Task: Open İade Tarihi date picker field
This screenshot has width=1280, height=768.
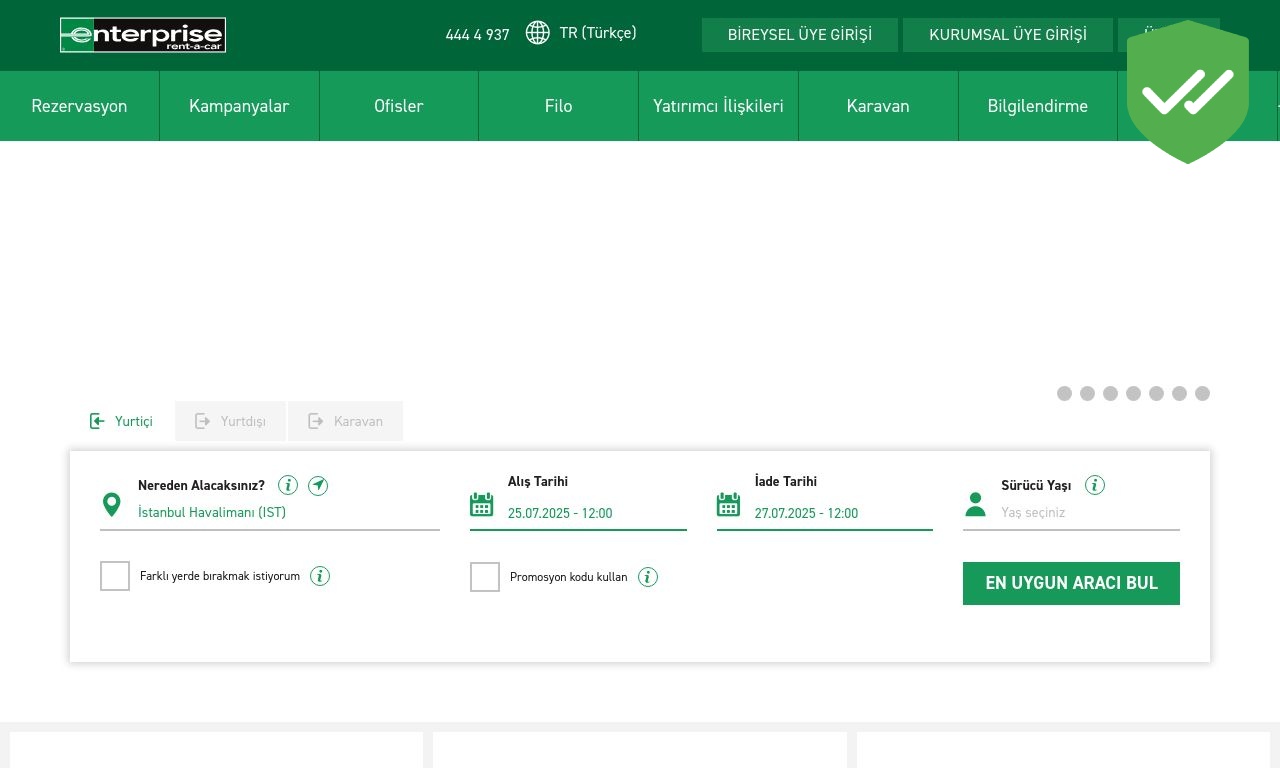Action: (x=843, y=513)
